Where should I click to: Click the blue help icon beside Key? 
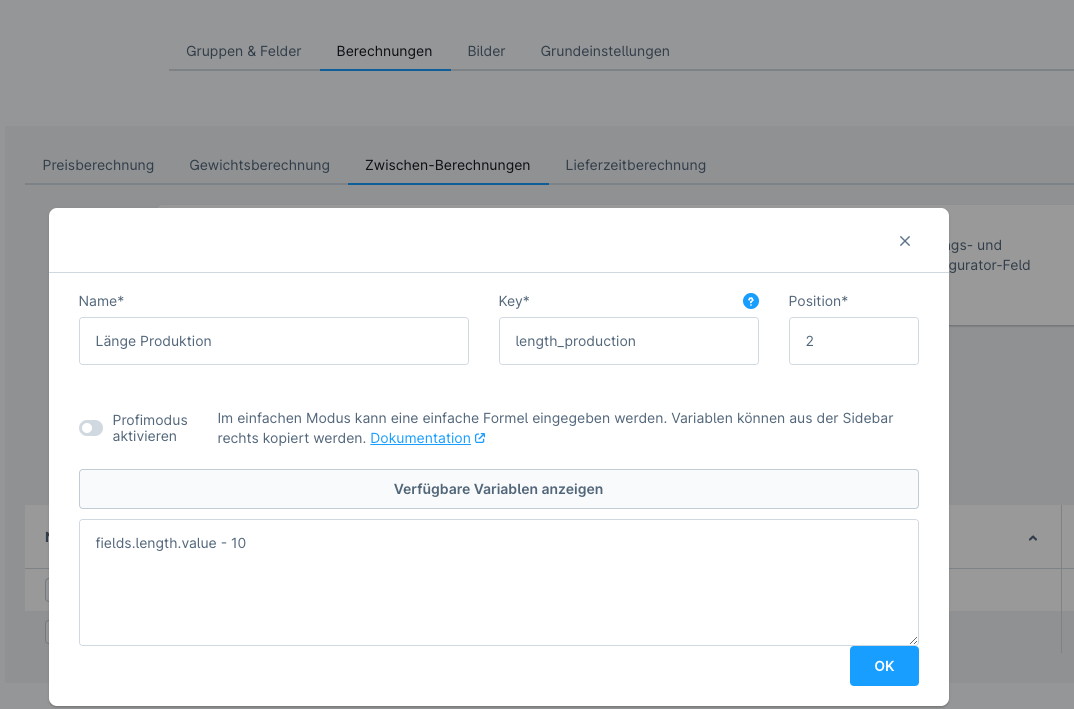point(751,301)
